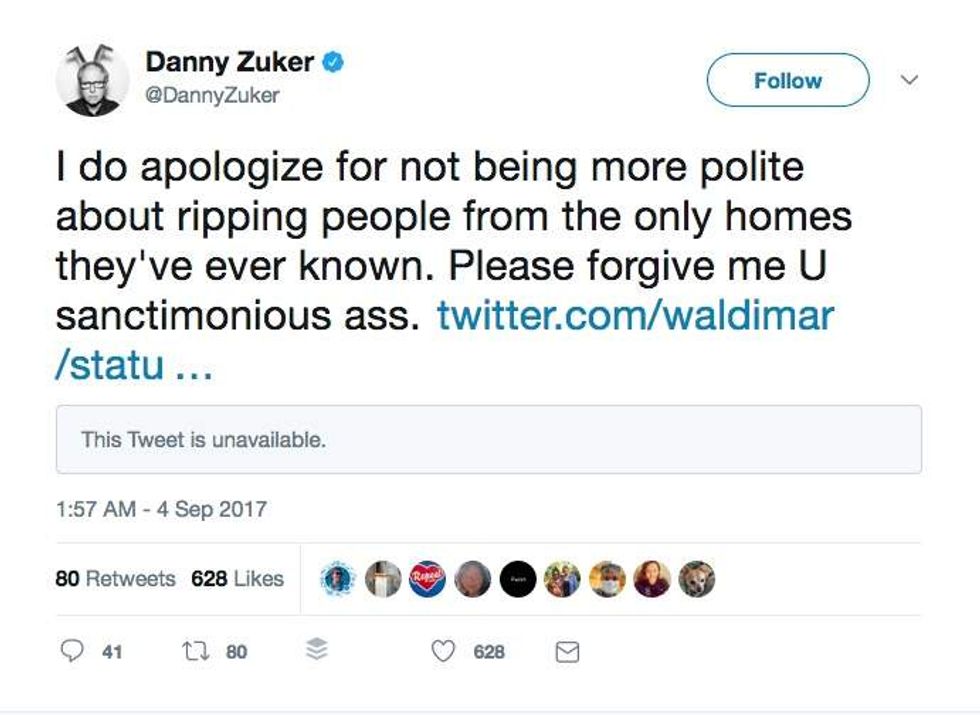The height and width of the screenshot is (715, 980).
Task: Click the Danny Zuker display name
Action: [x=230, y=63]
